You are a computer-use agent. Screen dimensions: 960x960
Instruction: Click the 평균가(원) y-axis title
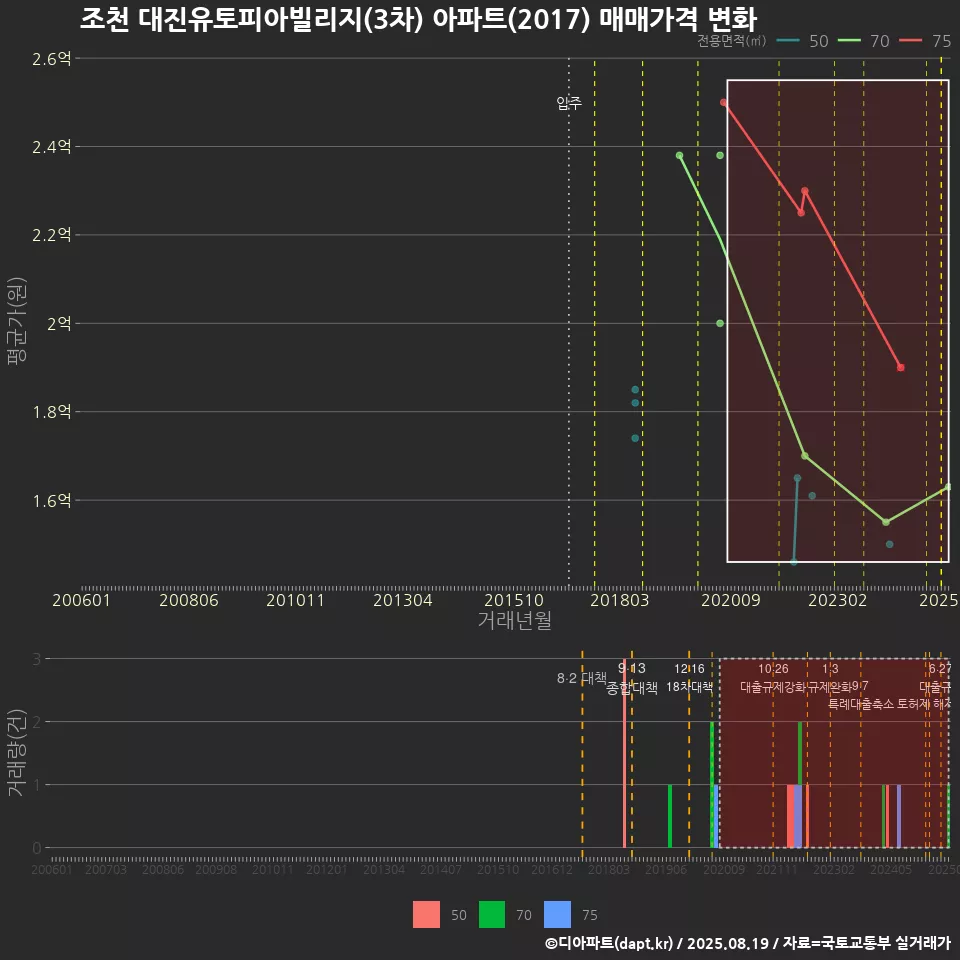click(17, 321)
